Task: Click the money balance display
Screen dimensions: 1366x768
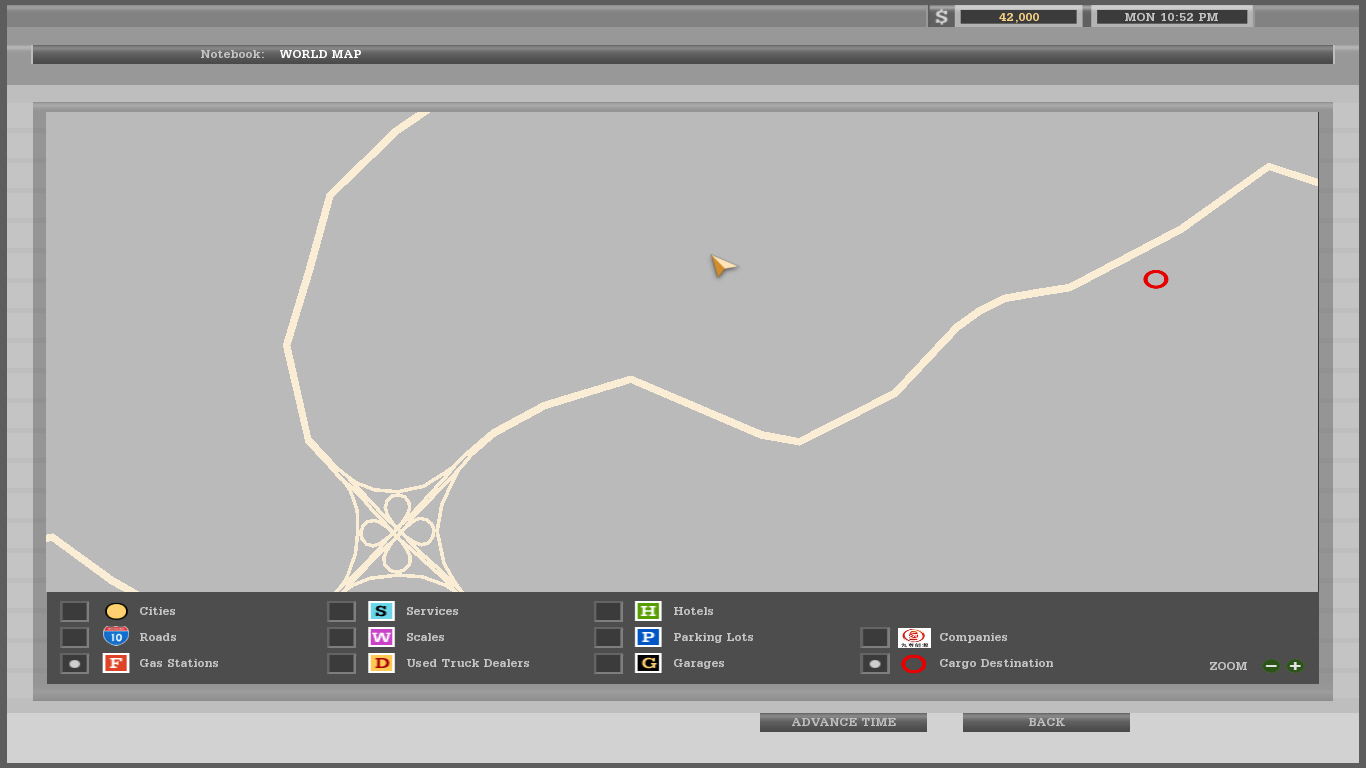Action: 1018,17
